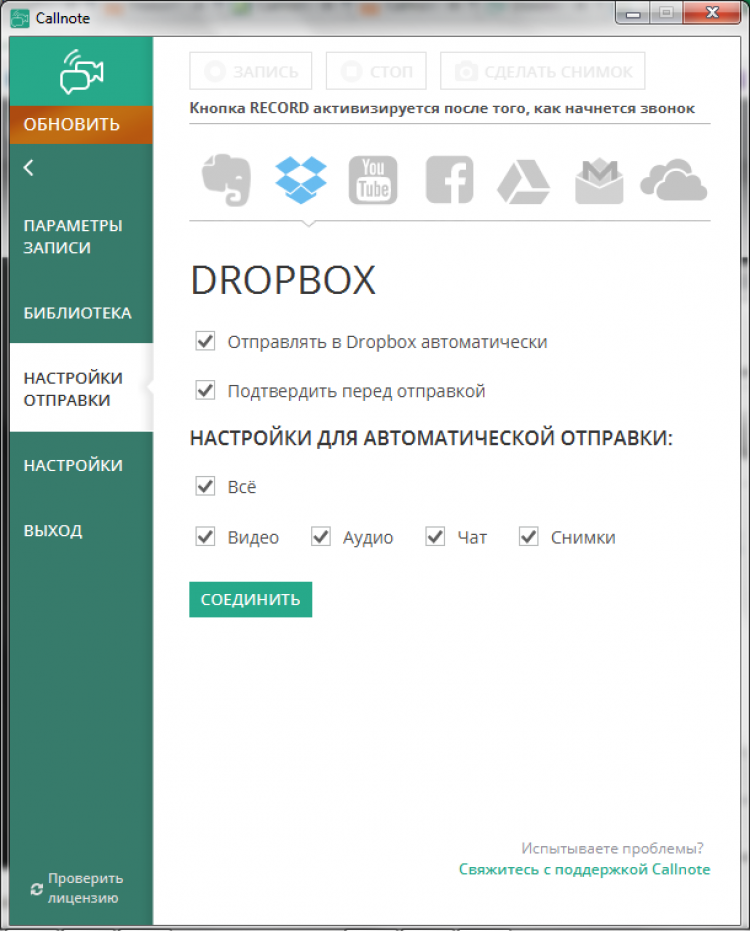Viewport: 750px width, 931px height.
Task: Toggle 'Отправлять в Dropbox автоматически' checkbox
Action: (x=205, y=341)
